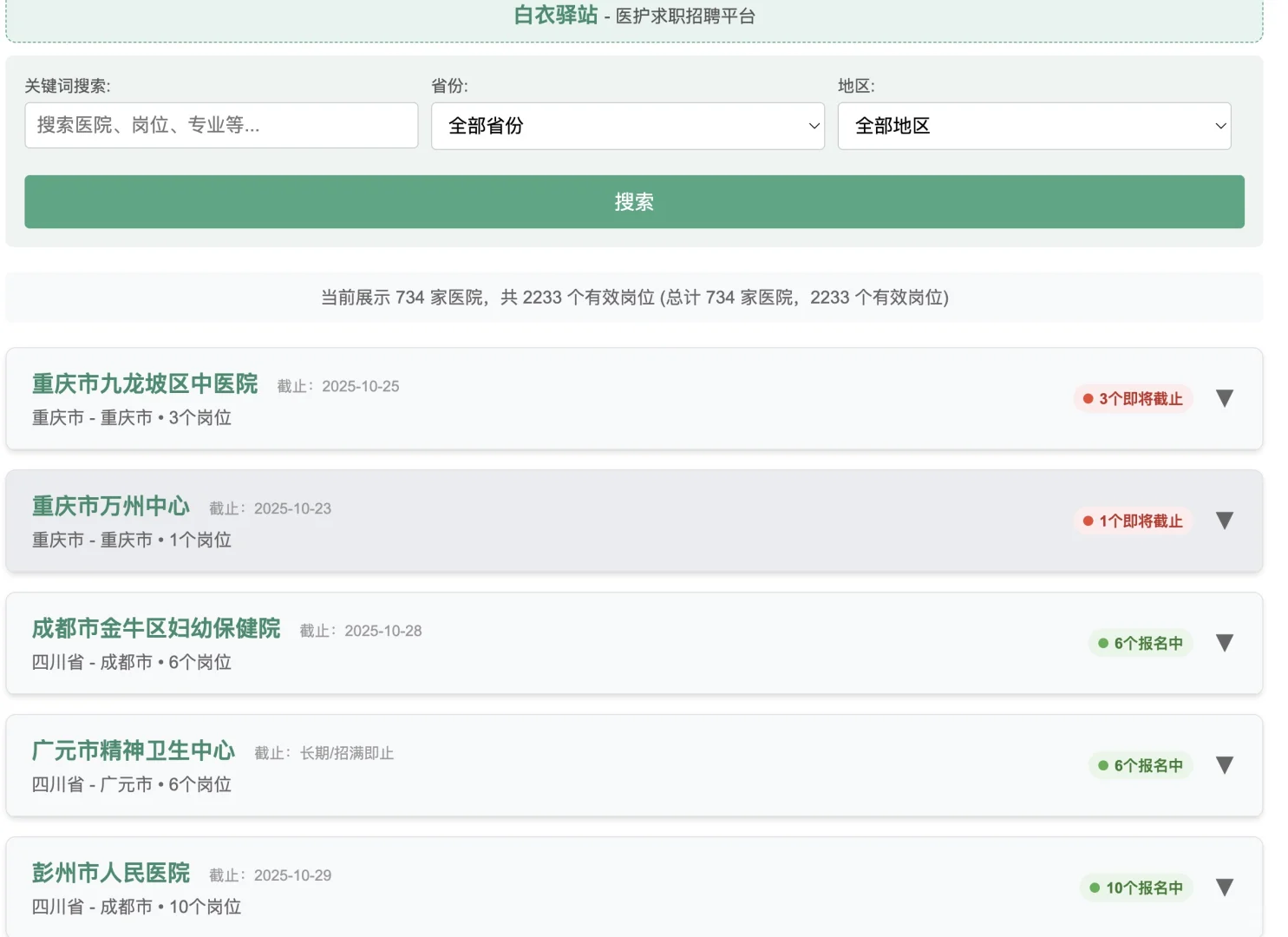Click the 10个报名中 badge on 彭州市人民医院

[x=1137, y=888]
